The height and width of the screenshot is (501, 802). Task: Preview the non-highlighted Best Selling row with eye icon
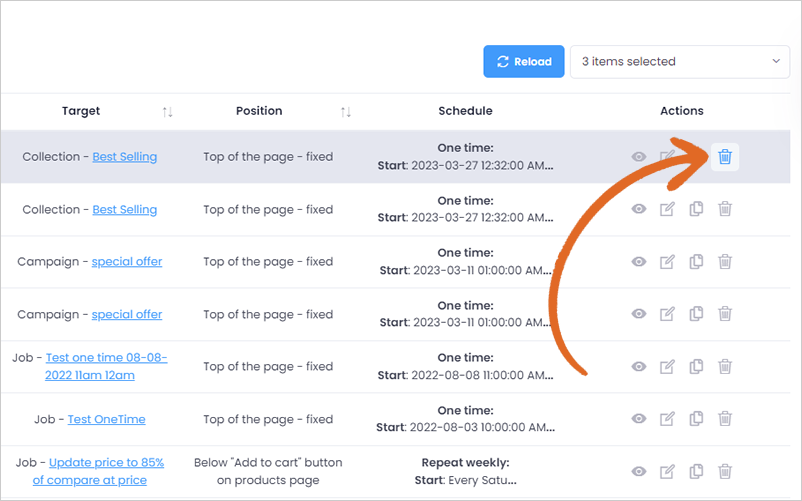click(639, 209)
